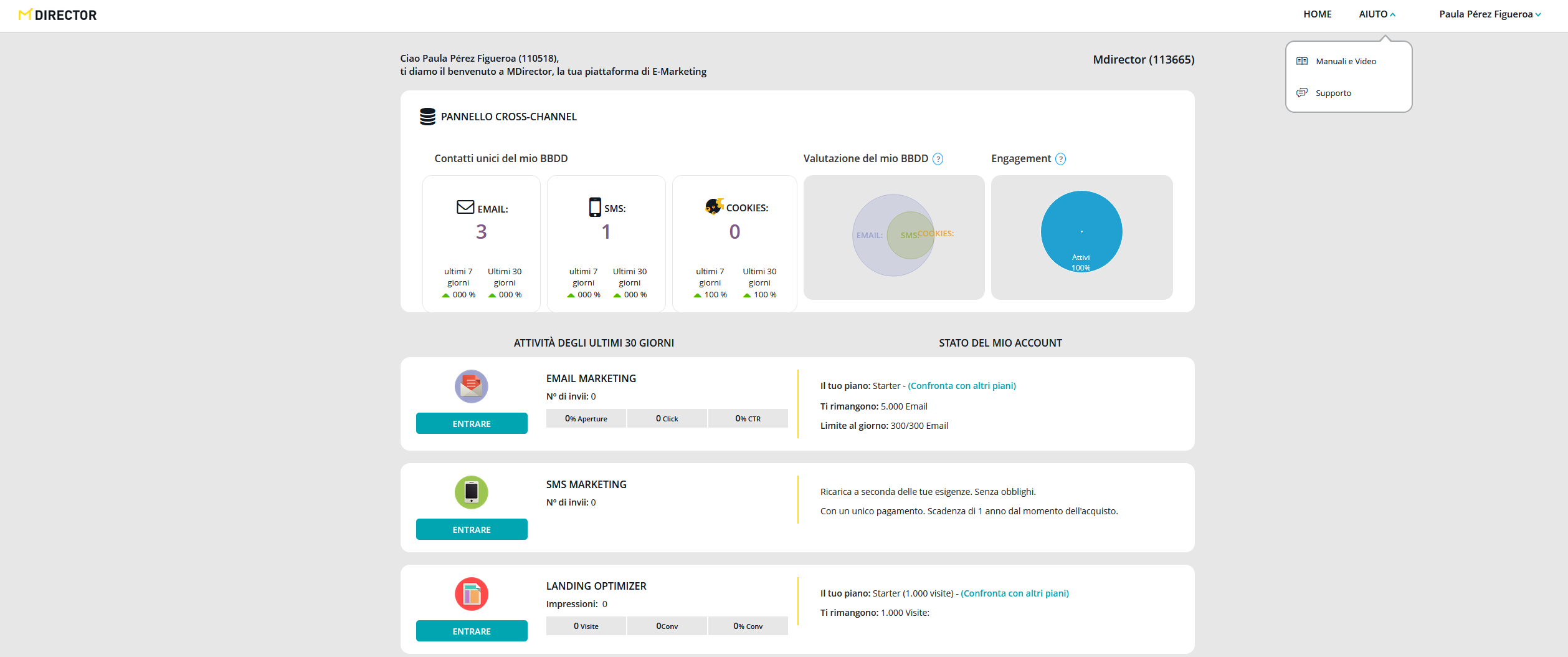Click the Email Marketing envelope icon
The width and height of the screenshot is (1568, 657).
click(x=471, y=386)
